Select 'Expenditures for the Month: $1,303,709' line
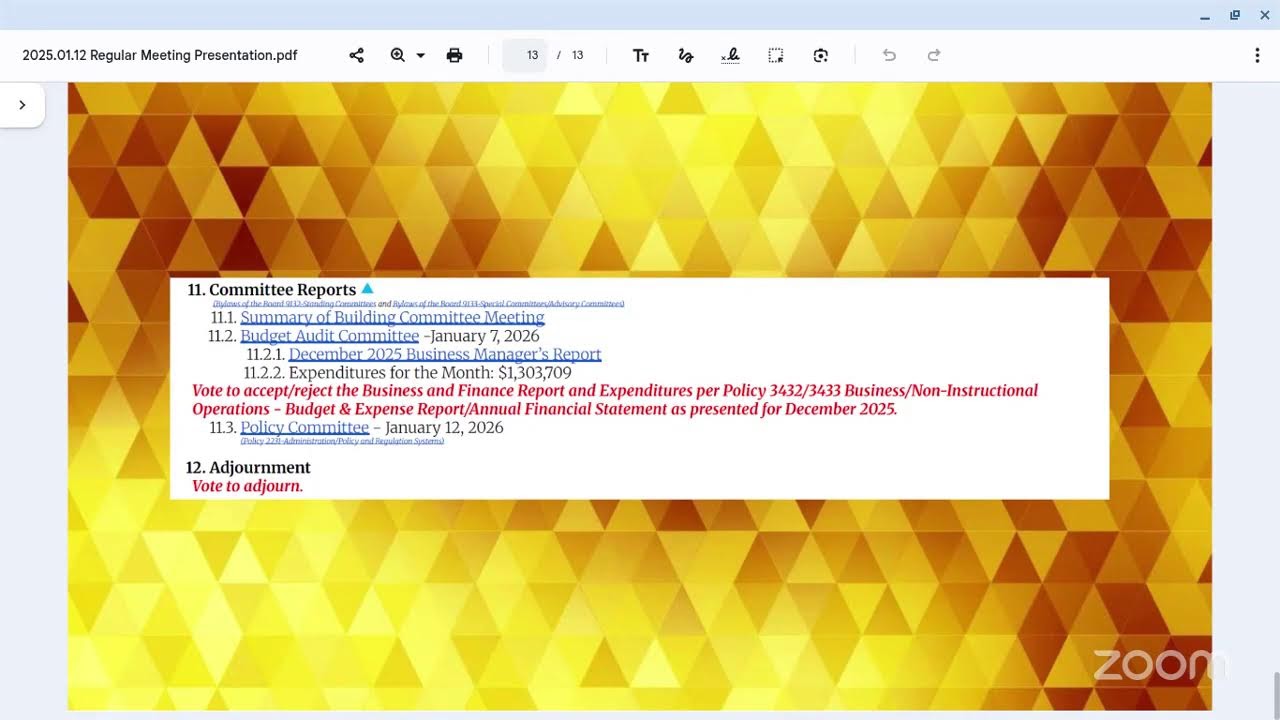The image size is (1280, 720). point(408,373)
